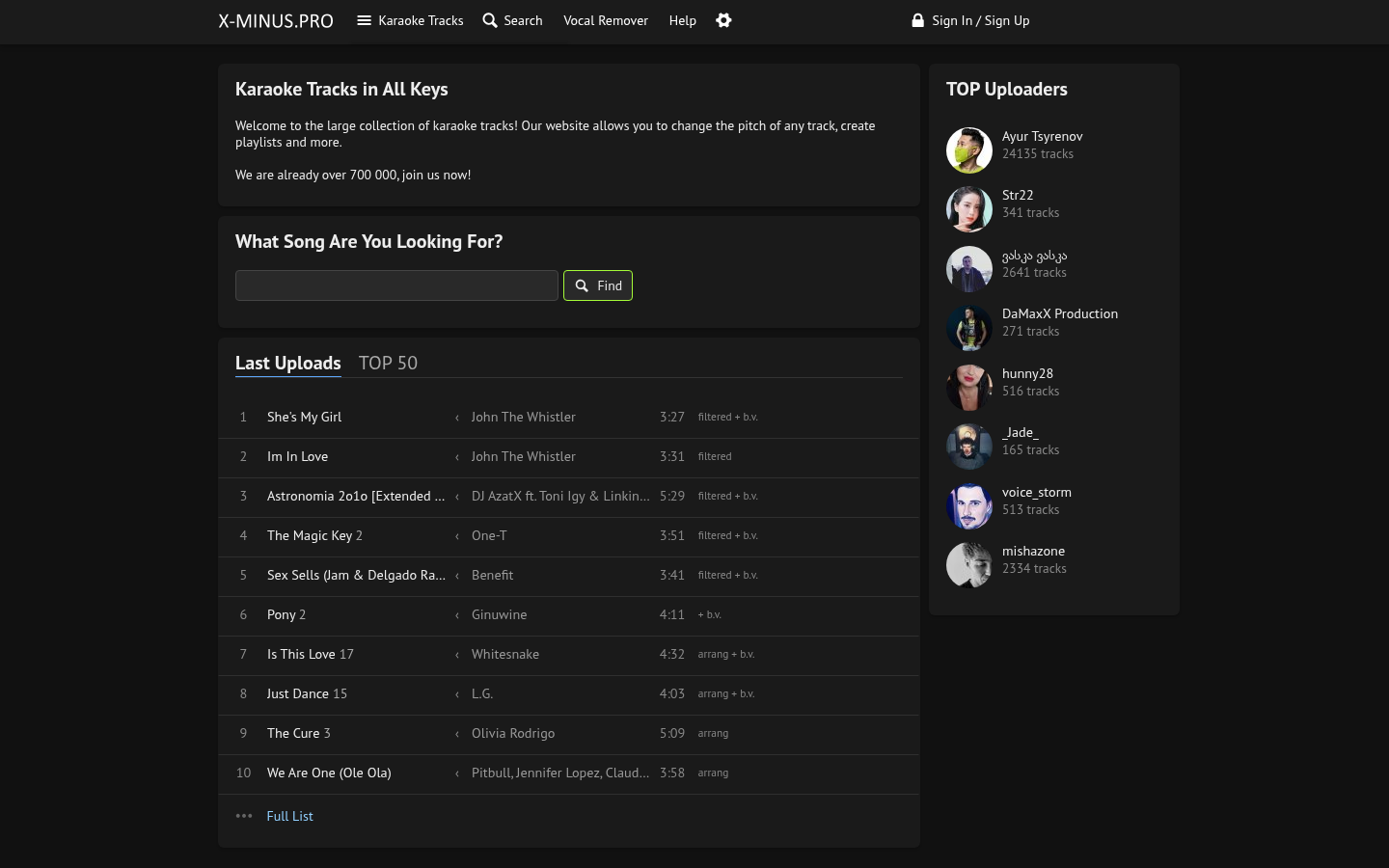Open uploader name Ayur Tsyrenov

(x=1043, y=136)
